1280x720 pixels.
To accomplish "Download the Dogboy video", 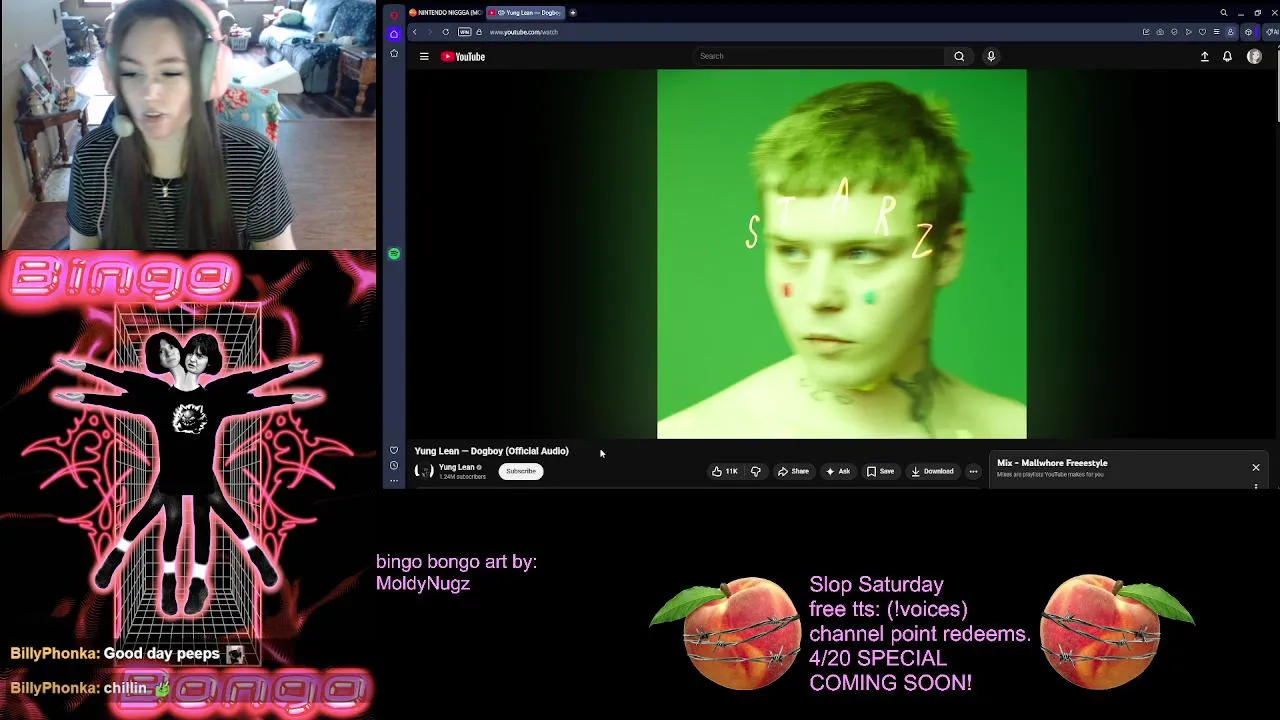I will [x=932, y=471].
